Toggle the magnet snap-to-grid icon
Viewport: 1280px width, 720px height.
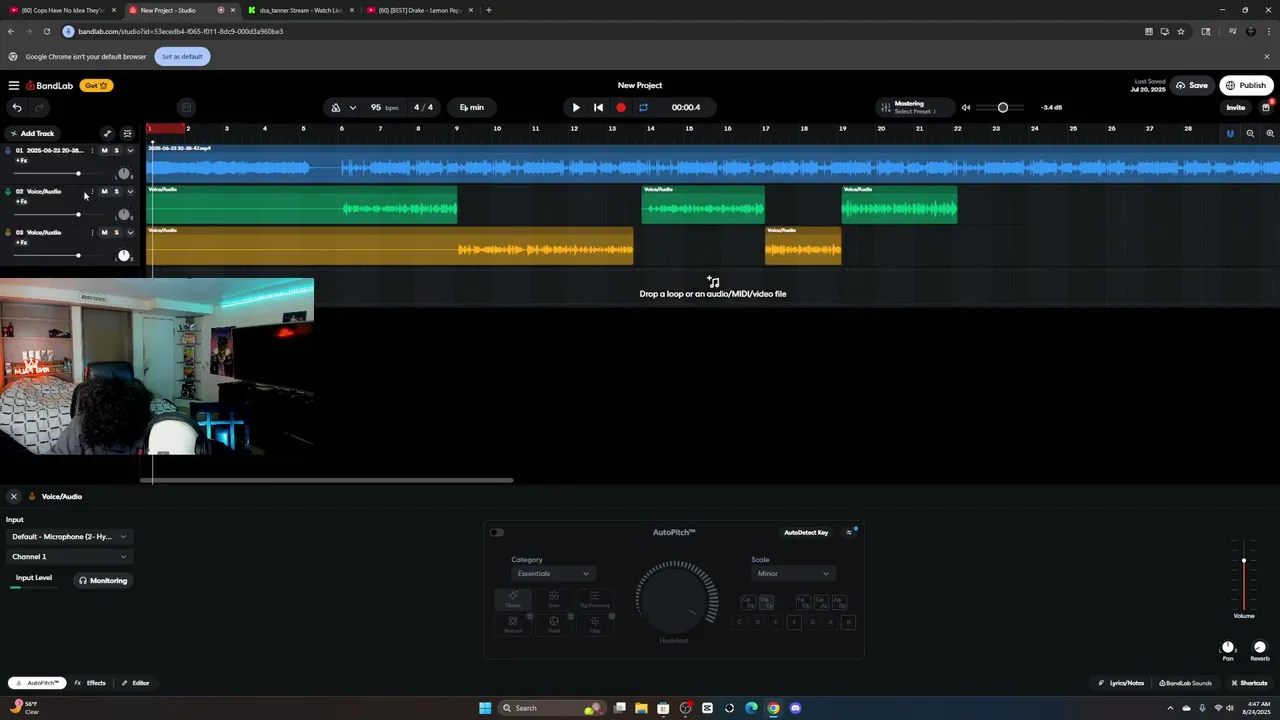tap(1230, 133)
